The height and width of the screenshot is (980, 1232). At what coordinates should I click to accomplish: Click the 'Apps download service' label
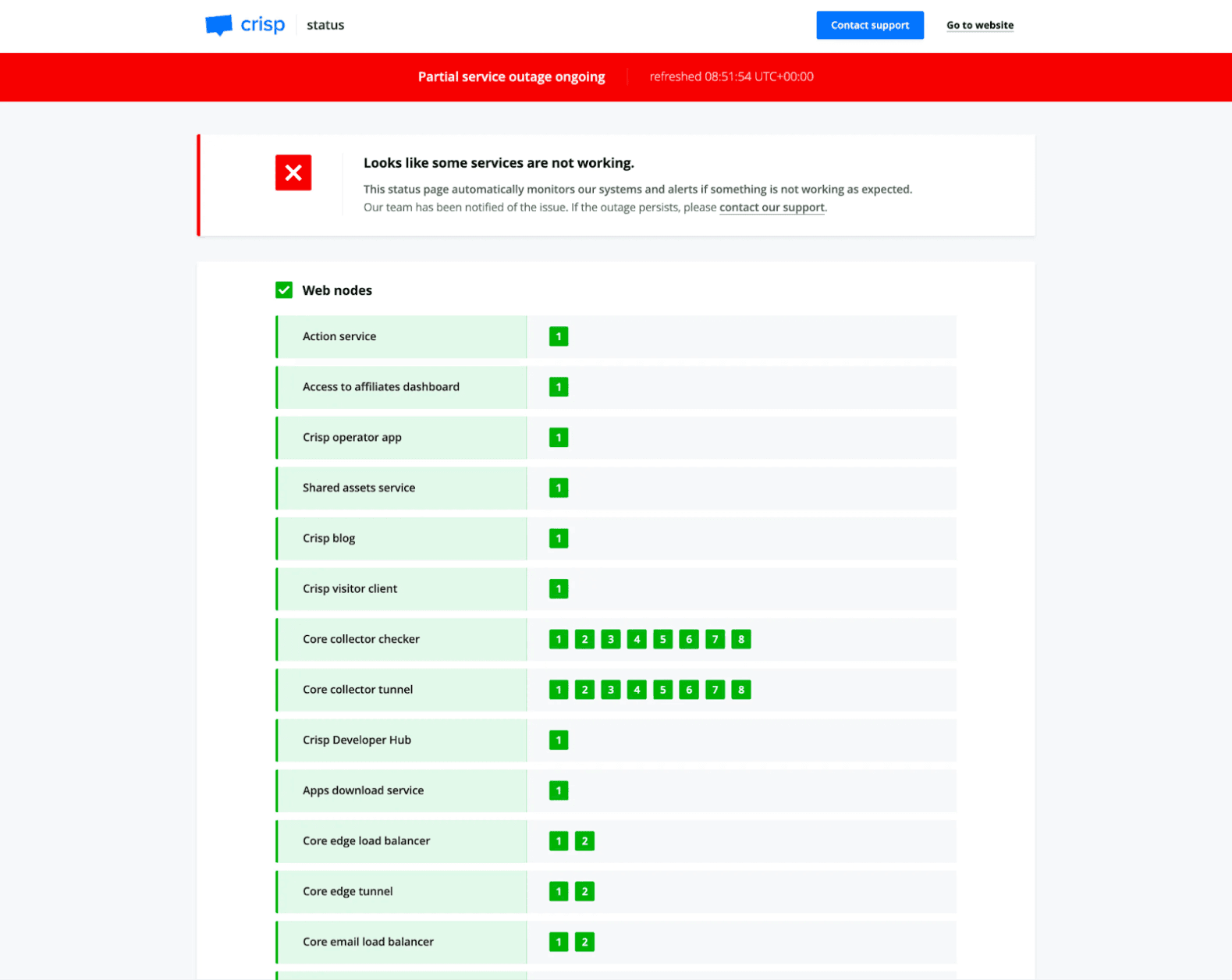click(363, 790)
